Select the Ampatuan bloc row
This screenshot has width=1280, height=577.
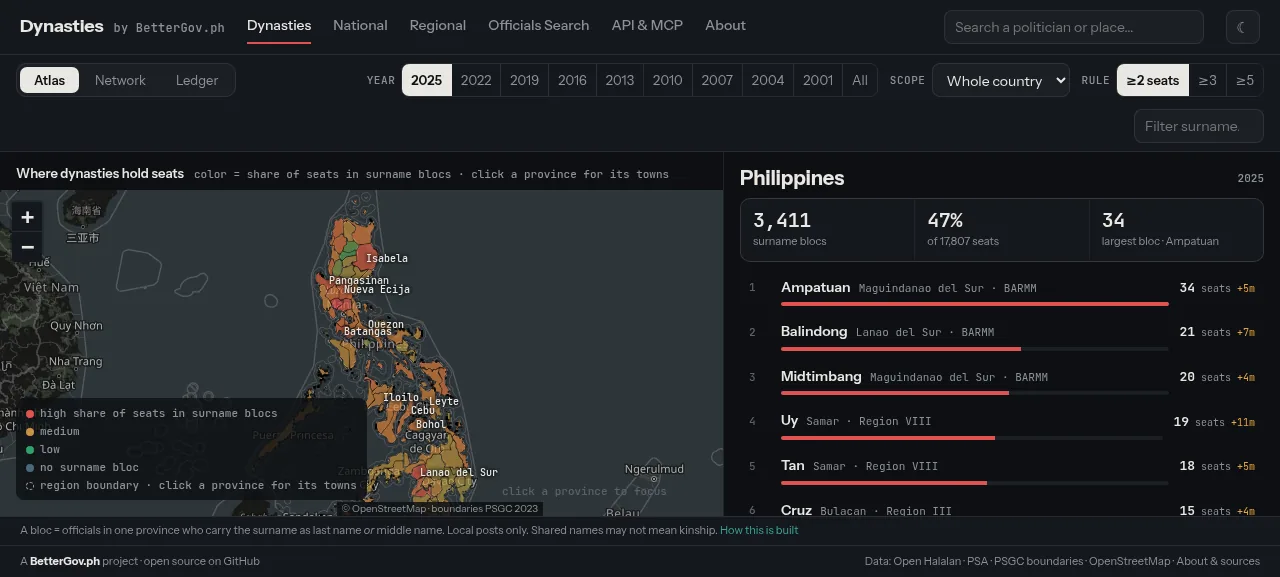pyautogui.click(x=1002, y=294)
